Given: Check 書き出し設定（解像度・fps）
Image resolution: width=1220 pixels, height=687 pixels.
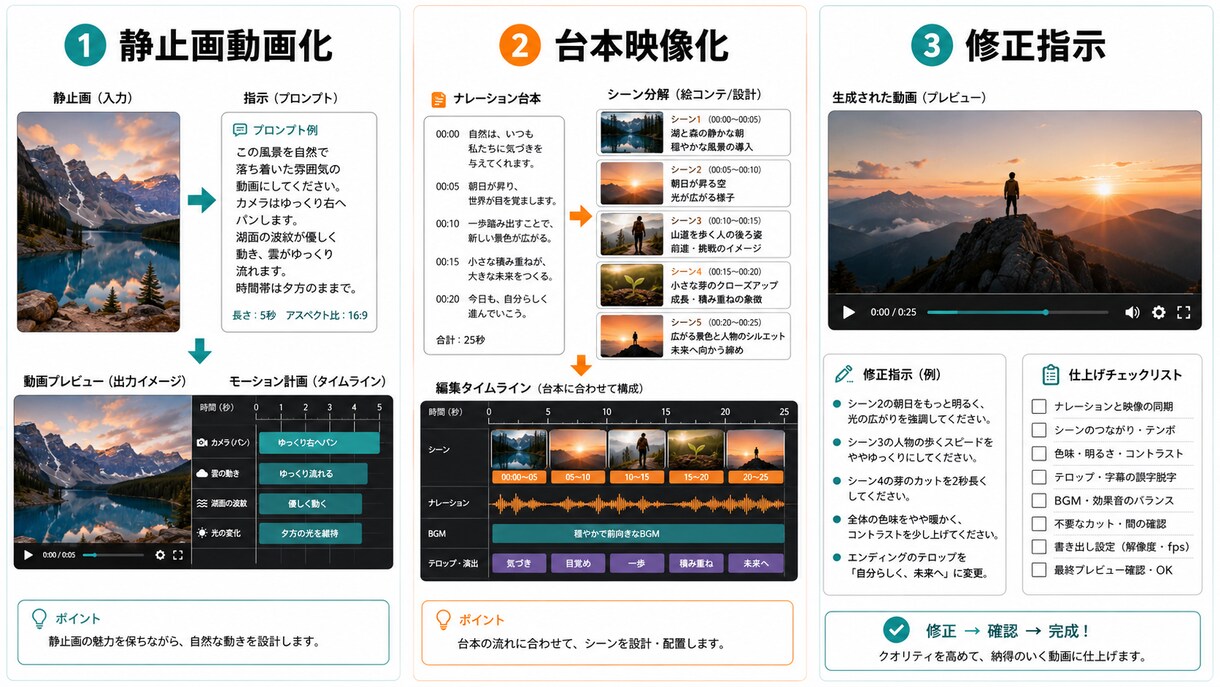Looking at the screenshot, I should pyautogui.click(x=1039, y=547).
